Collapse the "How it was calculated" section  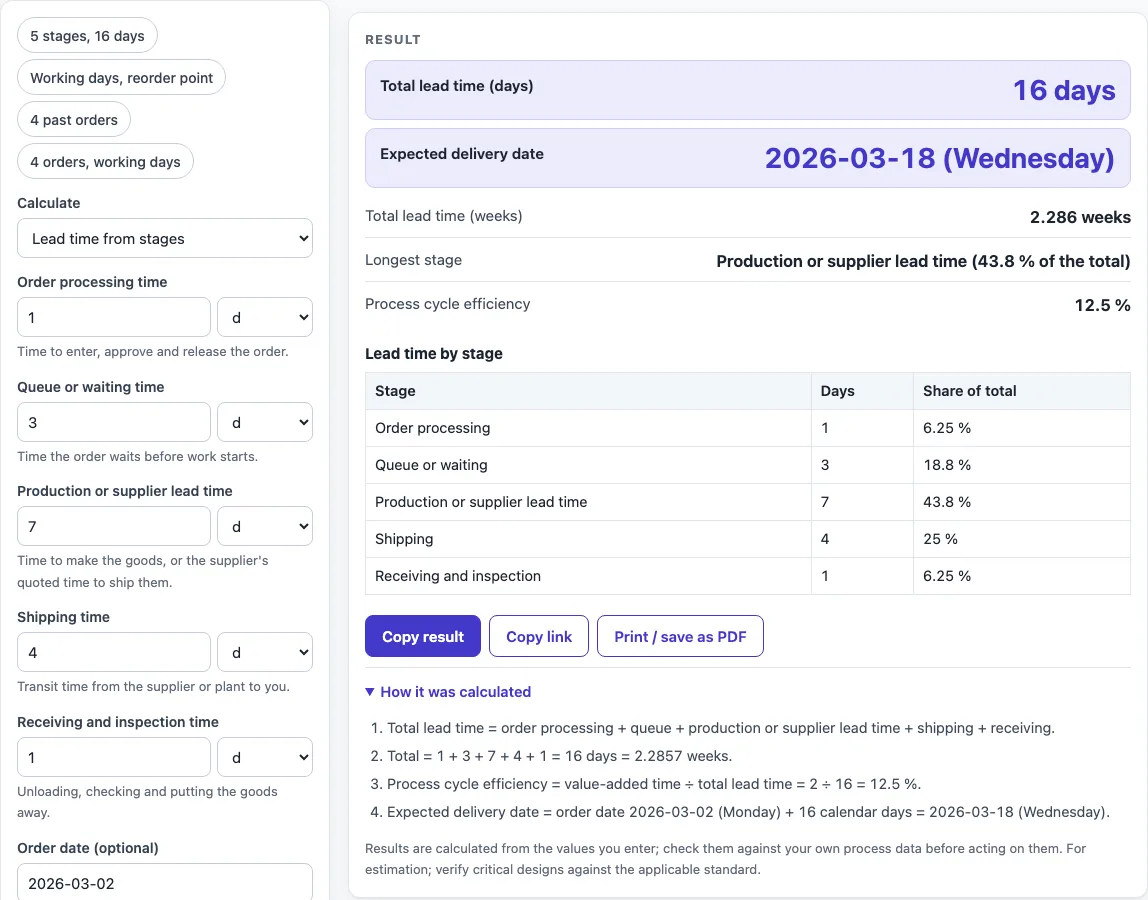click(448, 691)
